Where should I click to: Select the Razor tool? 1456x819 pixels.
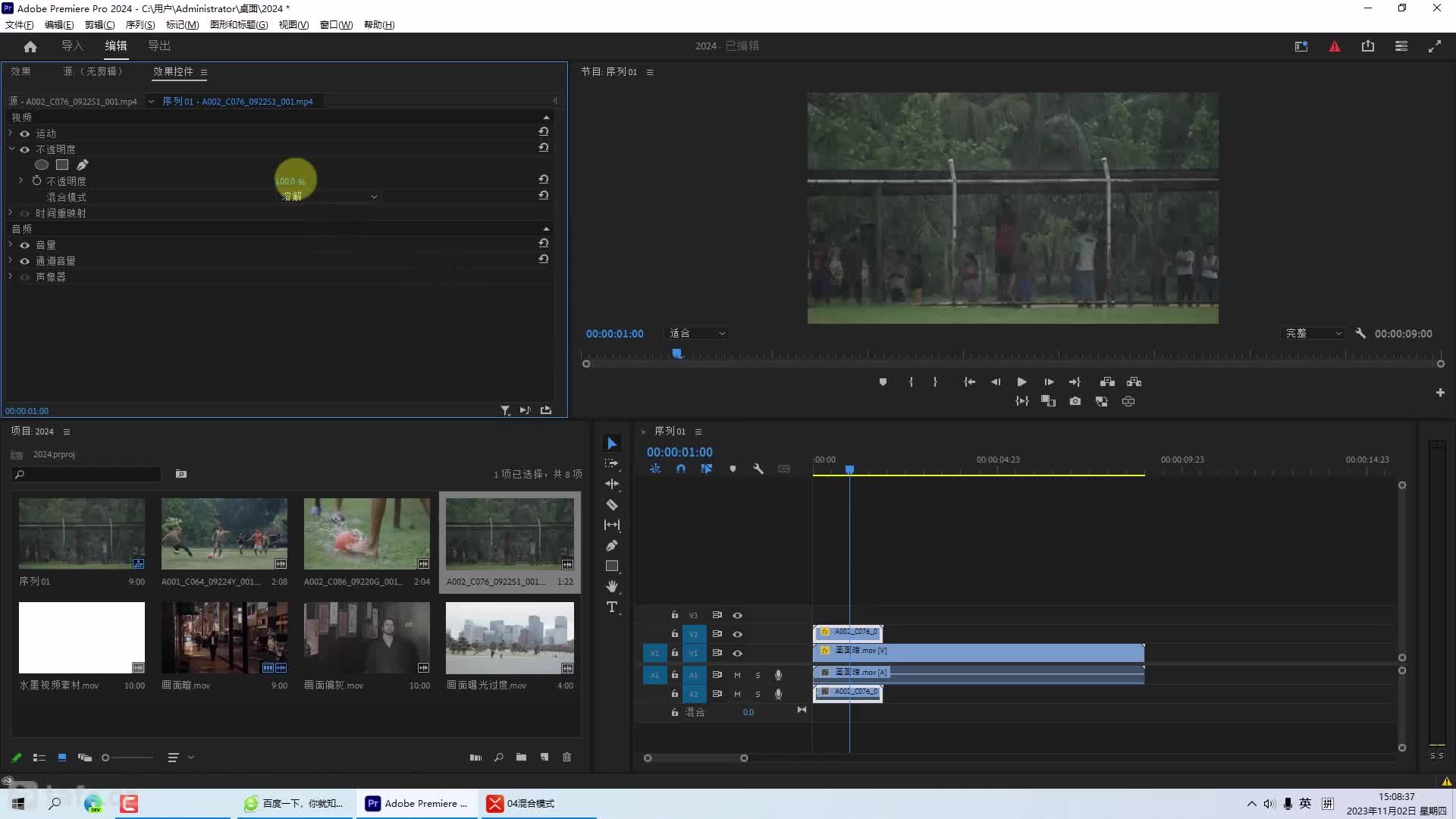pos(611,504)
